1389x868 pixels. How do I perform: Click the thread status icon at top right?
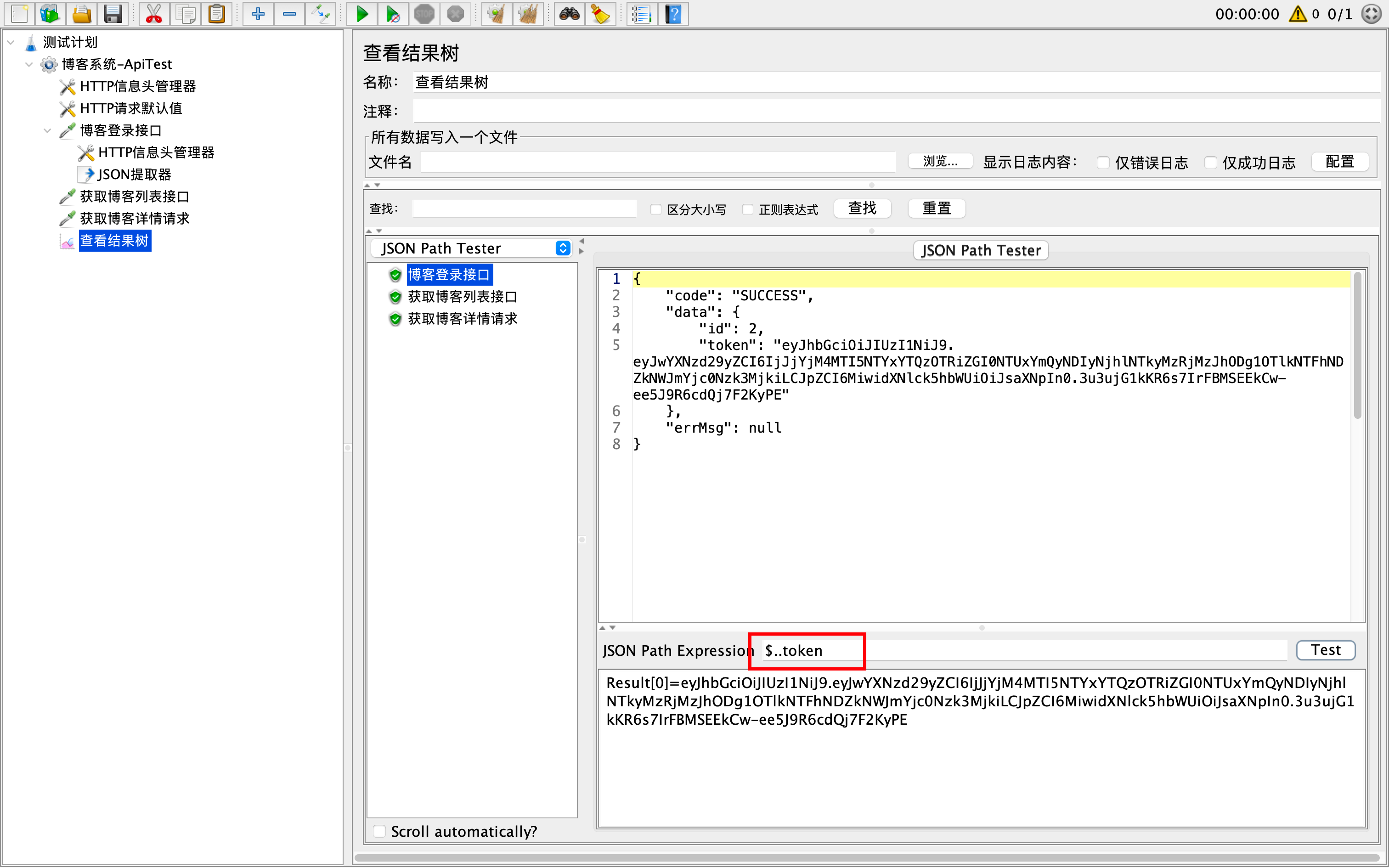coord(1372,14)
